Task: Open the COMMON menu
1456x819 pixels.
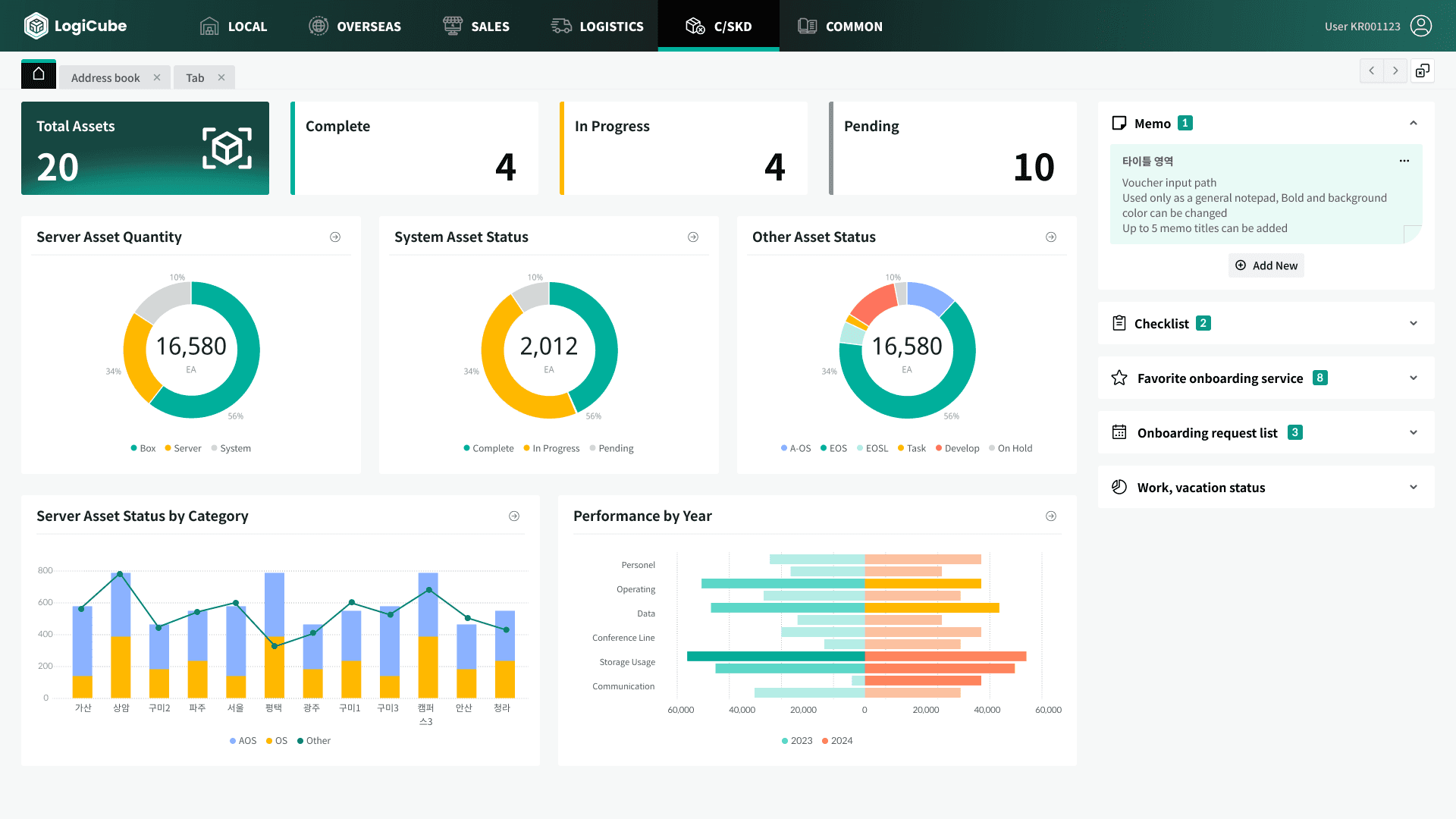Action: pyautogui.click(x=840, y=27)
